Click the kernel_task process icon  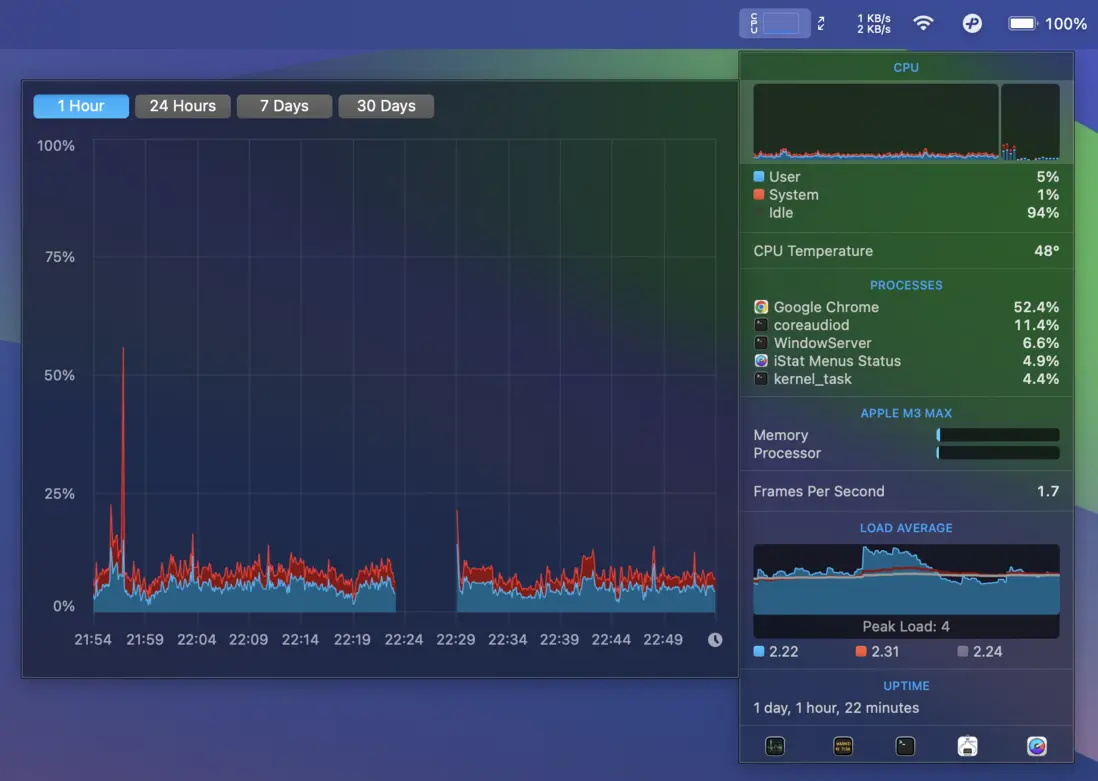click(x=761, y=379)
